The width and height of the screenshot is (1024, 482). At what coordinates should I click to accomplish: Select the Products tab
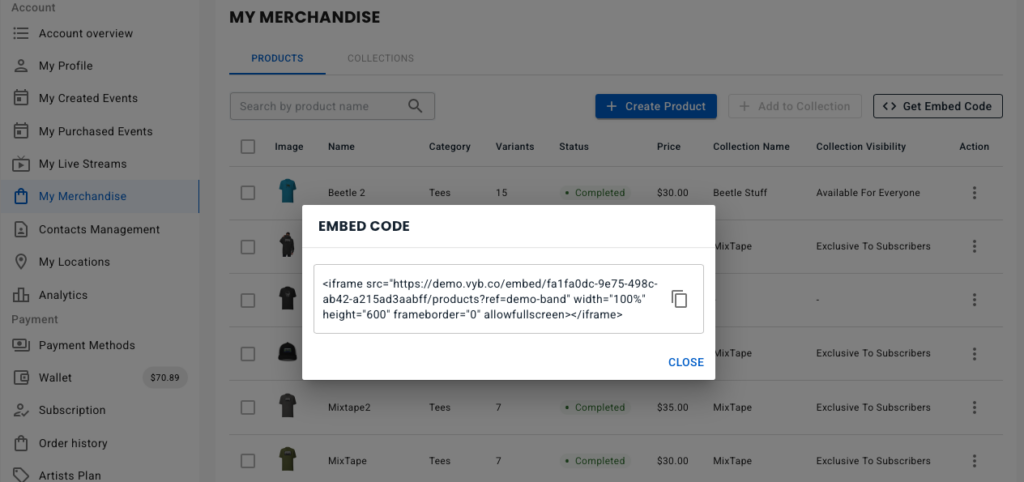(x=278, y=58)
